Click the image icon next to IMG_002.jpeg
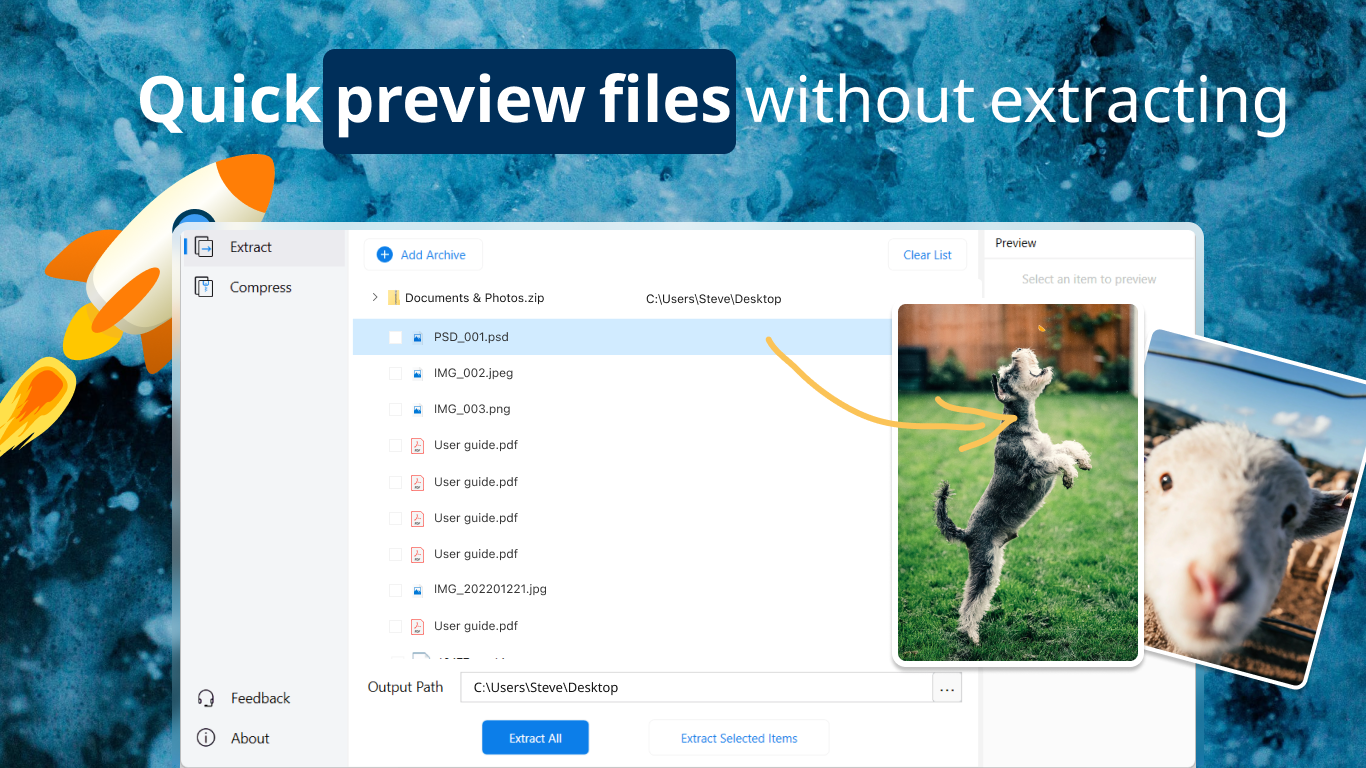Image resolution: width=1366 pixels, height=768 pixels. pos(416,373)
